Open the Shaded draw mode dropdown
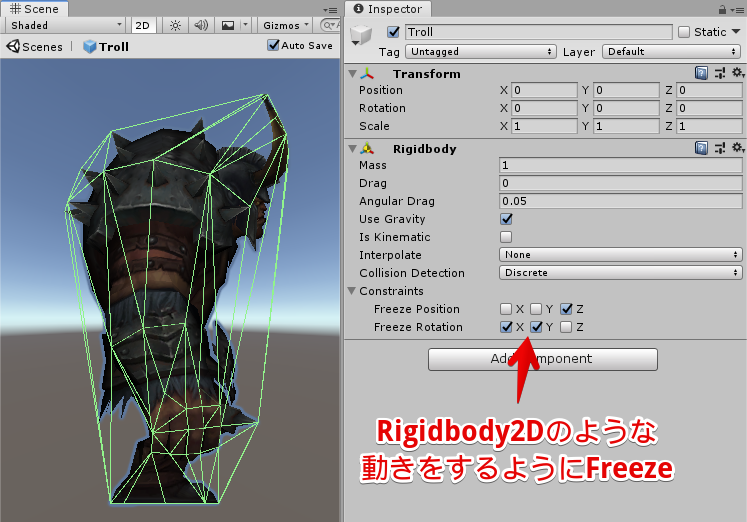 tap(66, 25)
